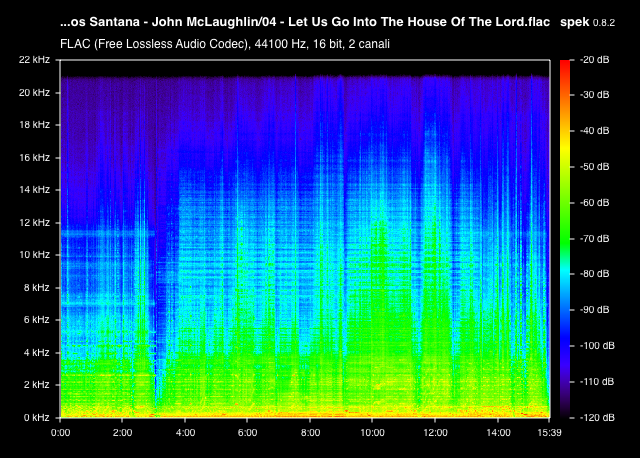
Task: Click the FLAC codec info line
Action: pos(225,44)
